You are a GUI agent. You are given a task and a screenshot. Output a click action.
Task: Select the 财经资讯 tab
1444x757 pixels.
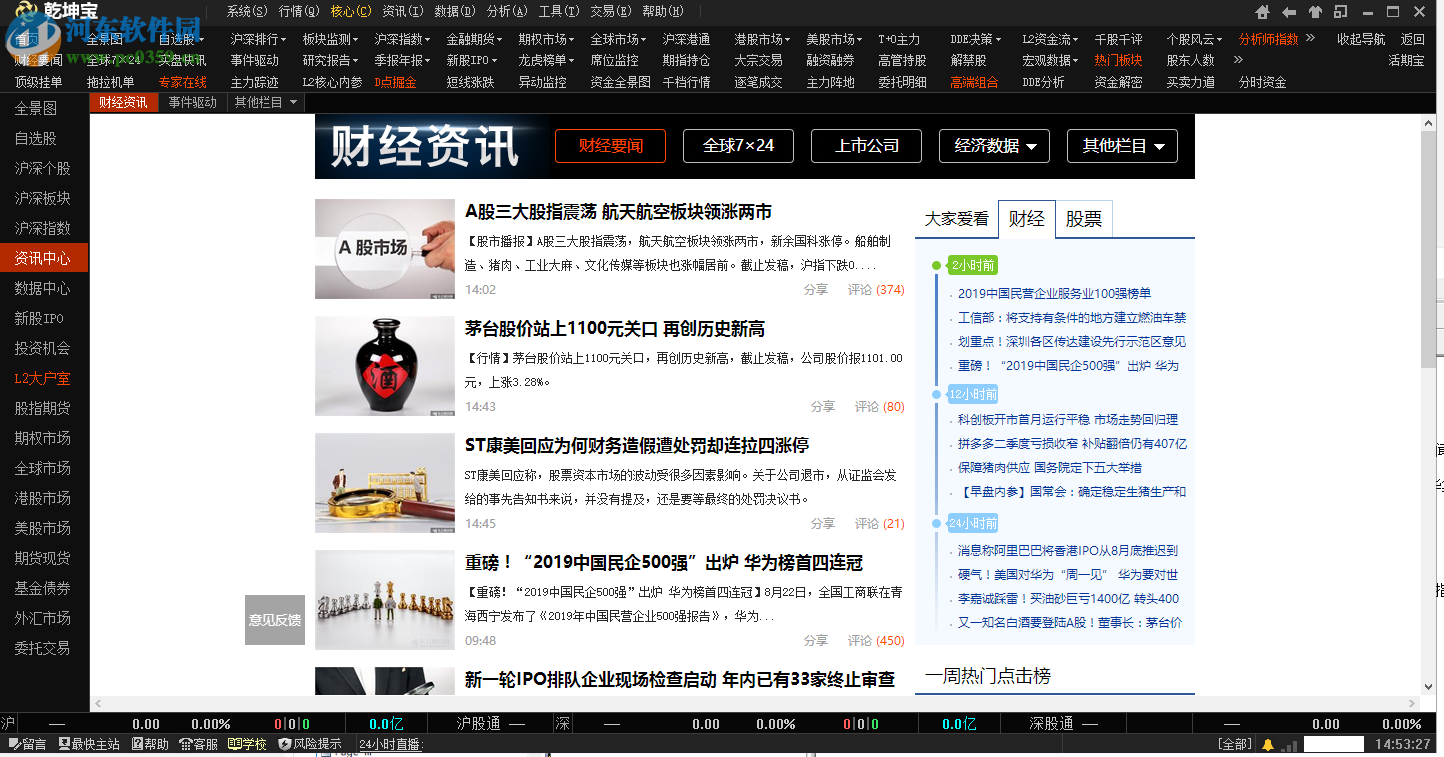123,102
